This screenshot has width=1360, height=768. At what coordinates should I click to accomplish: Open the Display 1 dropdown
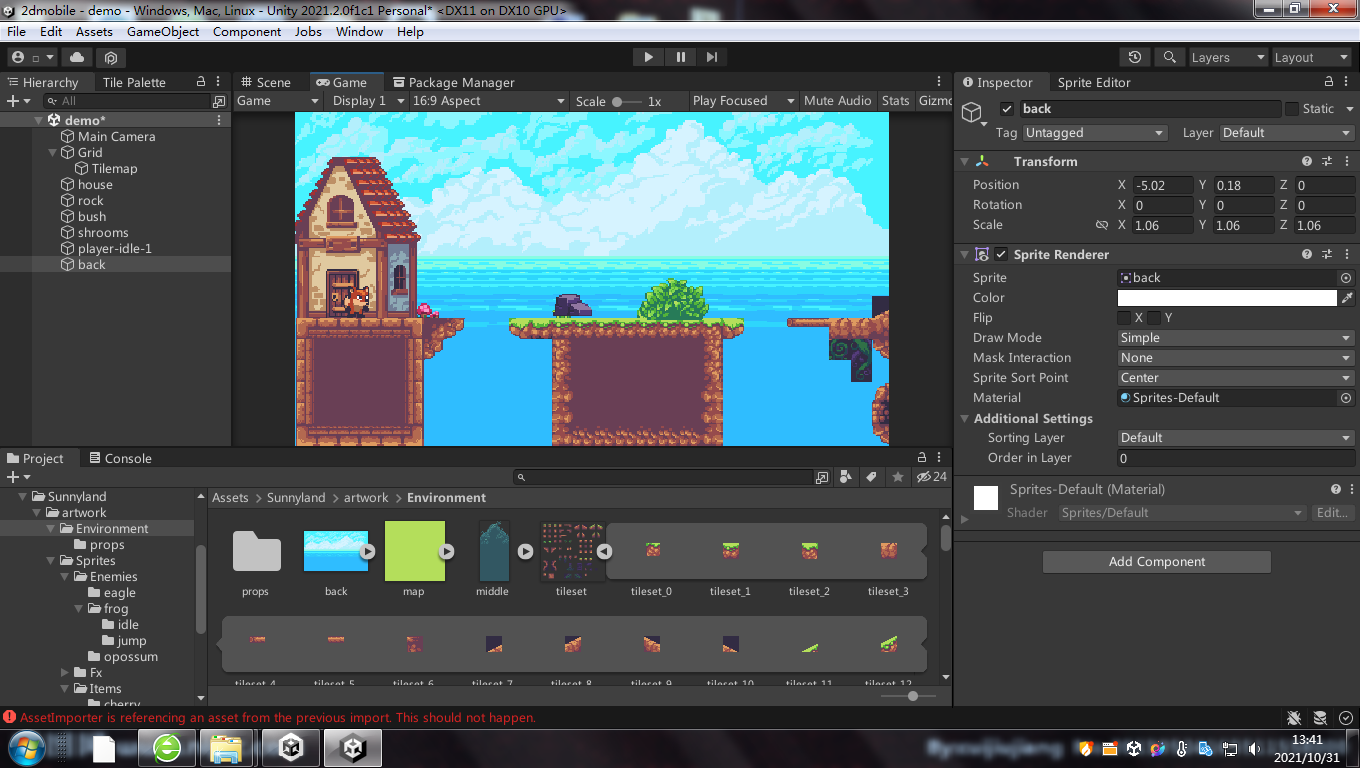tap(367, 101)
